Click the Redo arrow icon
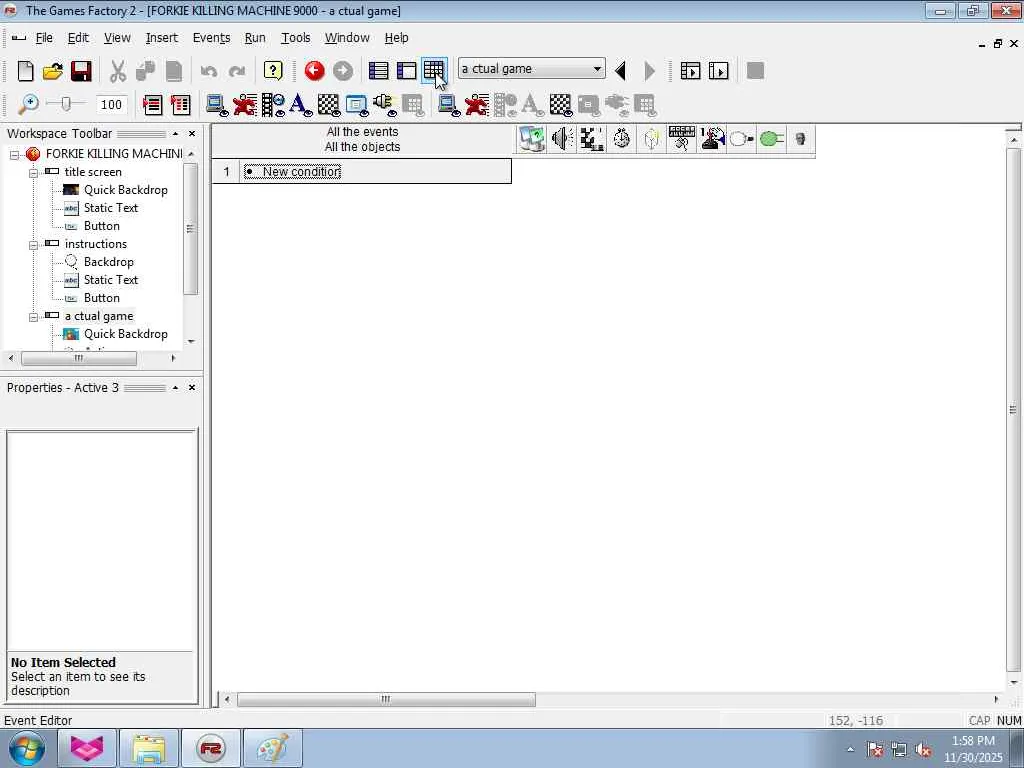 tap(236, 71)
